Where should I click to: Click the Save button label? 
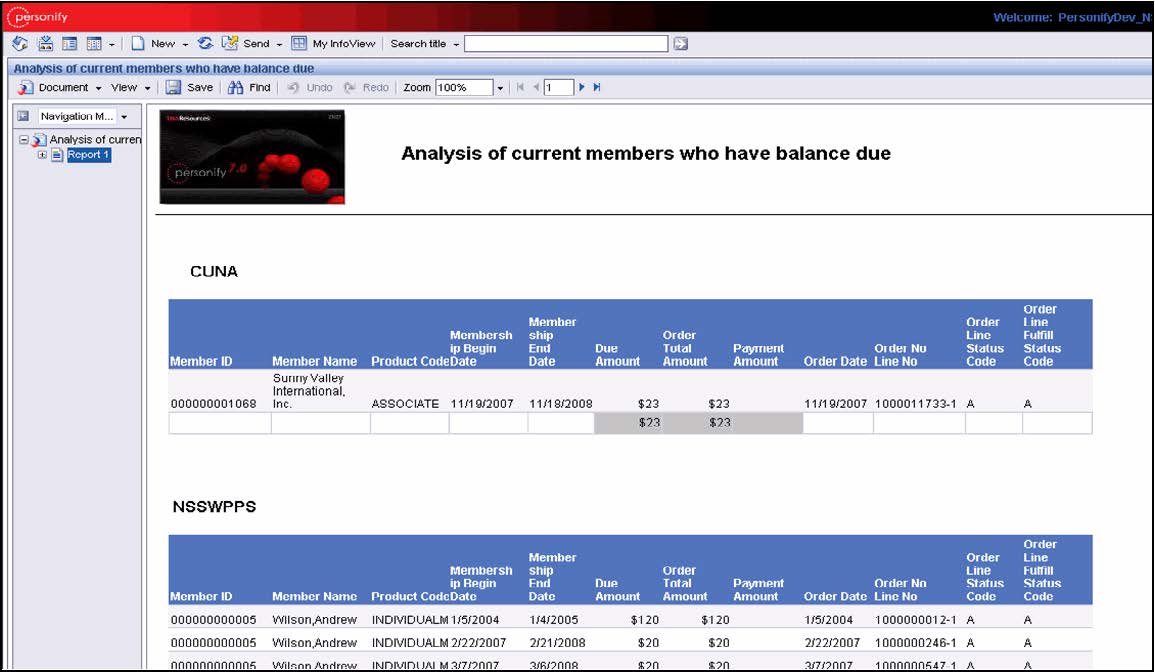point(200,87)
